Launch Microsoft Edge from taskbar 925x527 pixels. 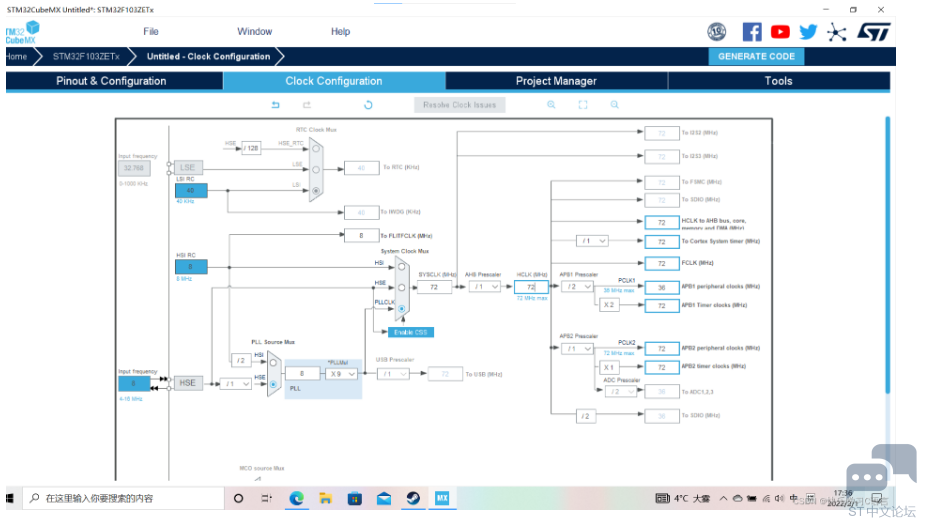click(x=296, y=499)
